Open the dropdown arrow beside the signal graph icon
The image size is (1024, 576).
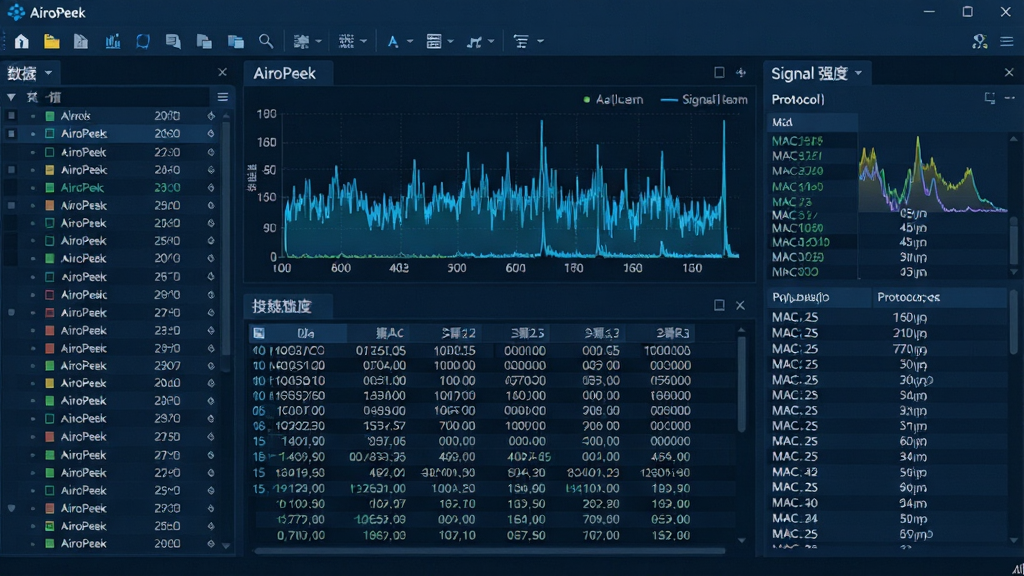[x=491, y=42]
